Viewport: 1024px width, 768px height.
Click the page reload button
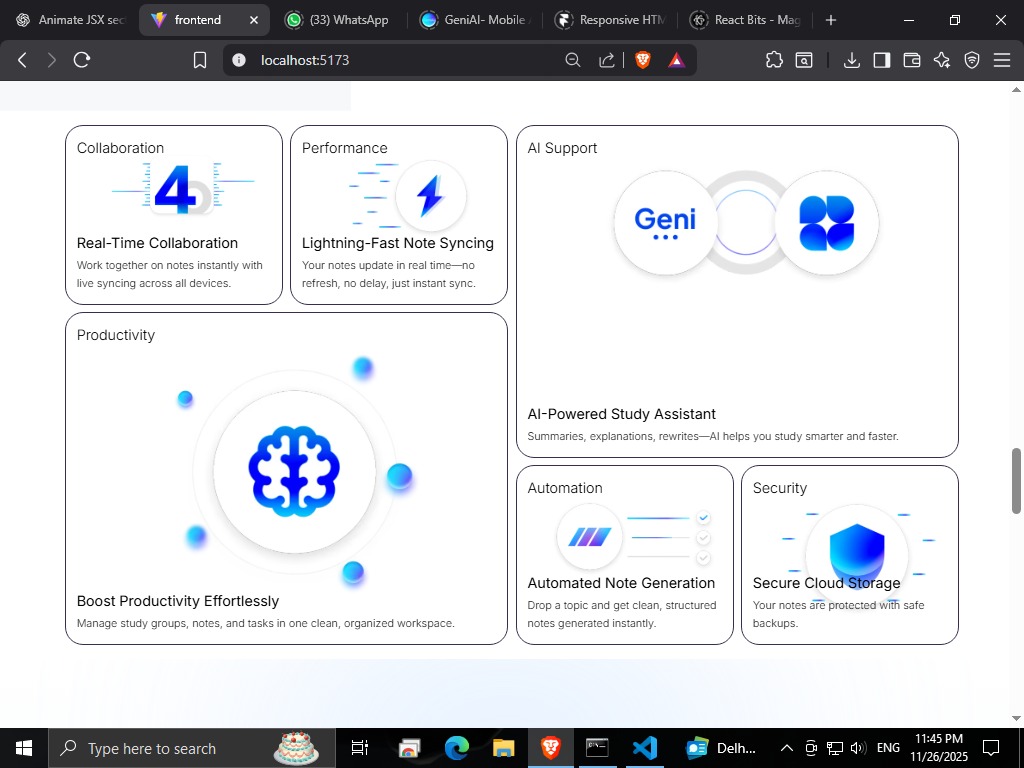pos(81,59)
